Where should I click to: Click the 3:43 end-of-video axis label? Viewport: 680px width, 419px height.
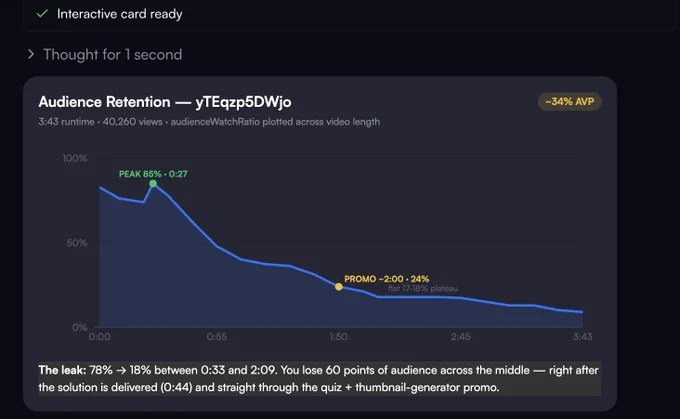[582, 337]
